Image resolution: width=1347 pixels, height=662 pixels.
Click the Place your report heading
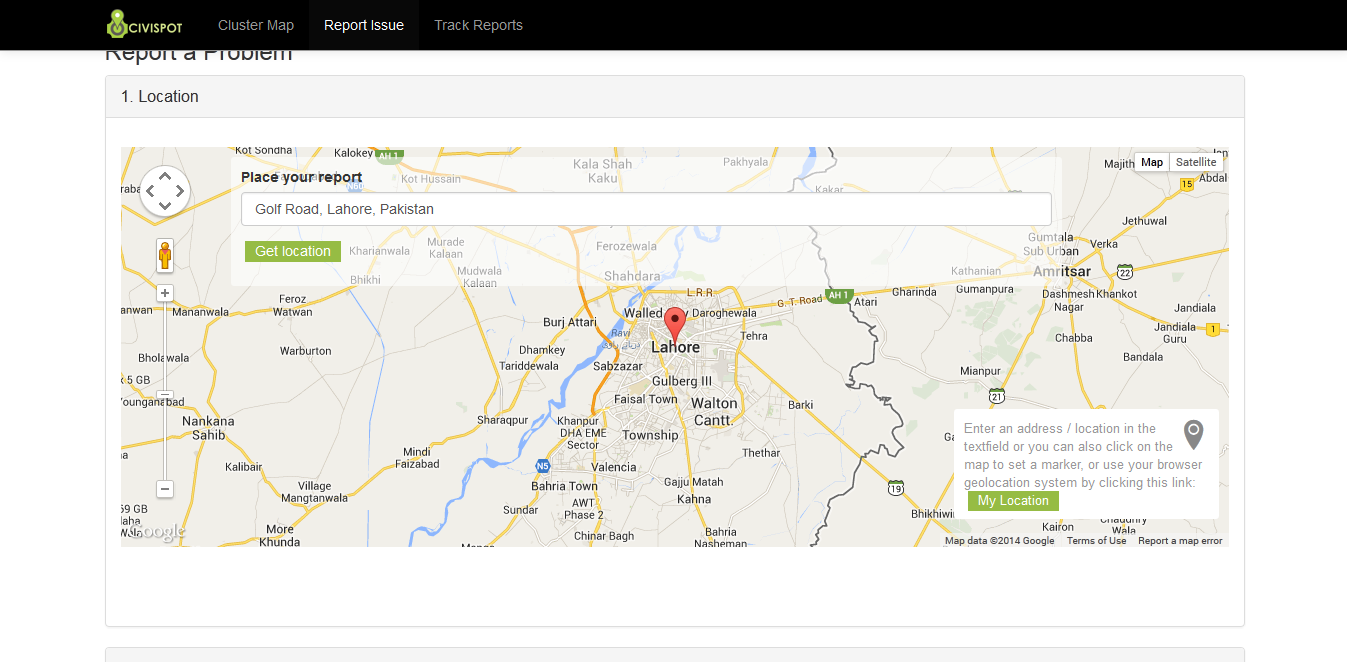[301, 177]
